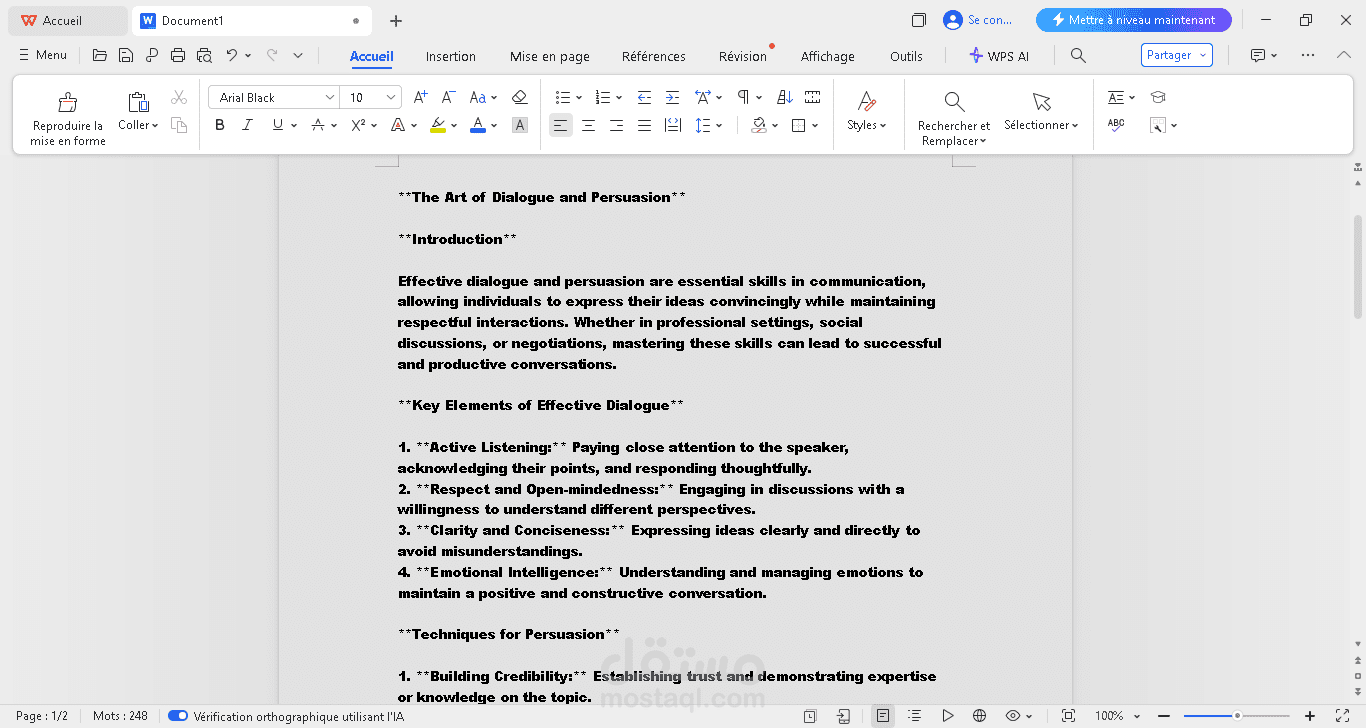This screenshot has width=1366, height=728.
Task: Click the blue font color swatch
Action: 478,125
